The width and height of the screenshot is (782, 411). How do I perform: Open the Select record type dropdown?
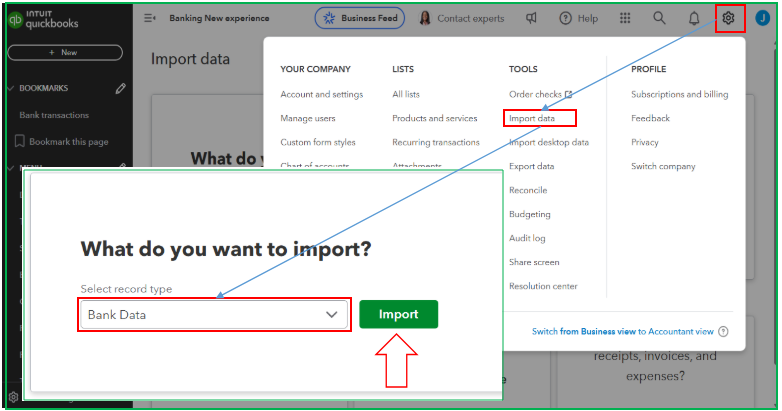(x=214, y=315)
